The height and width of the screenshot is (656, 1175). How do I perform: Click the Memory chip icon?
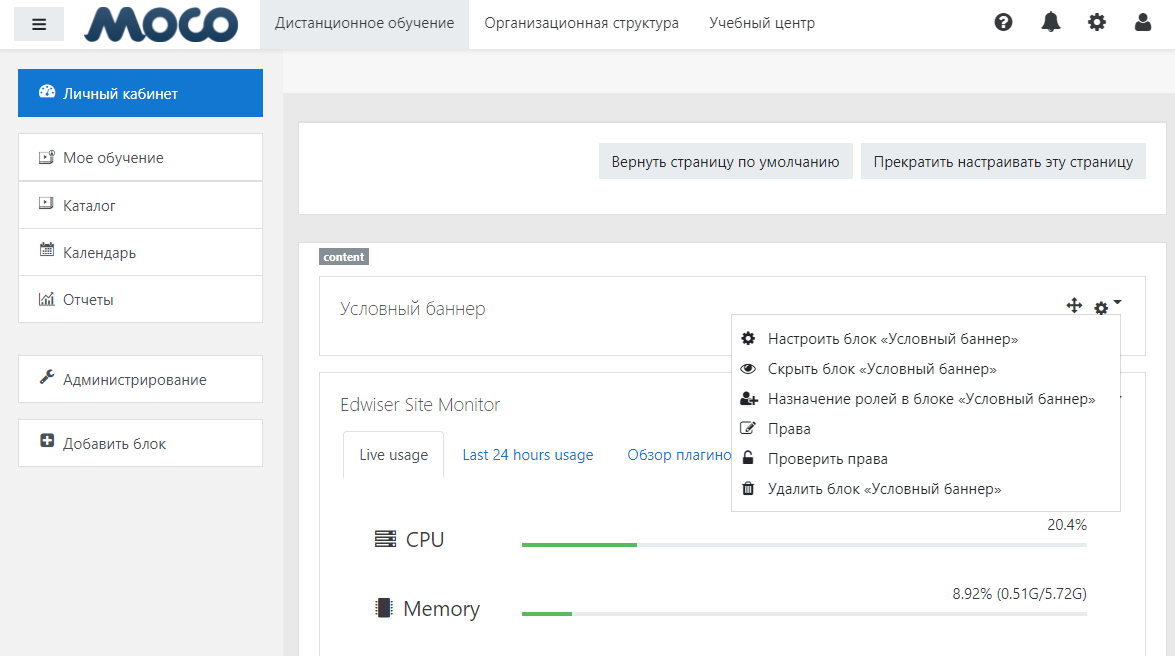384,607
